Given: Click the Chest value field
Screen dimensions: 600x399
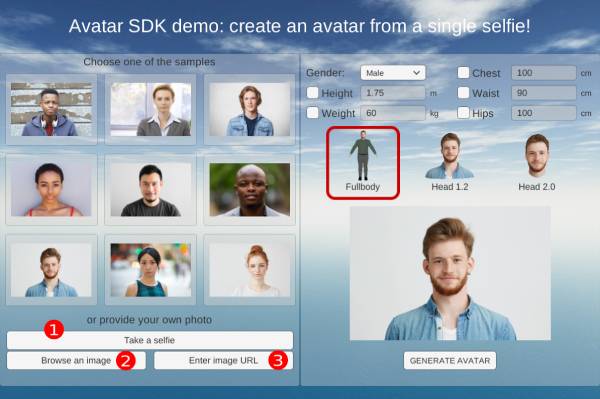Looking at the screenshot, I should tap(544, 73).
